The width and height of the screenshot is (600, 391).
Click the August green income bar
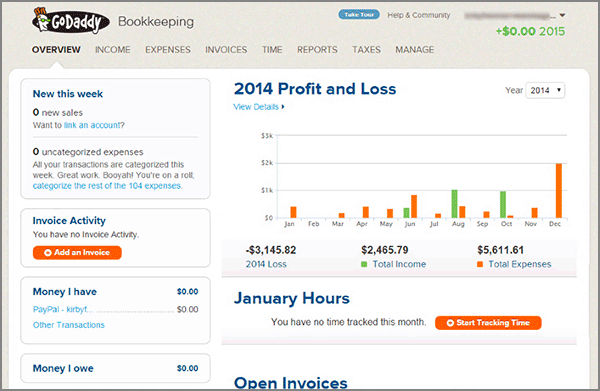click(454, 204)
